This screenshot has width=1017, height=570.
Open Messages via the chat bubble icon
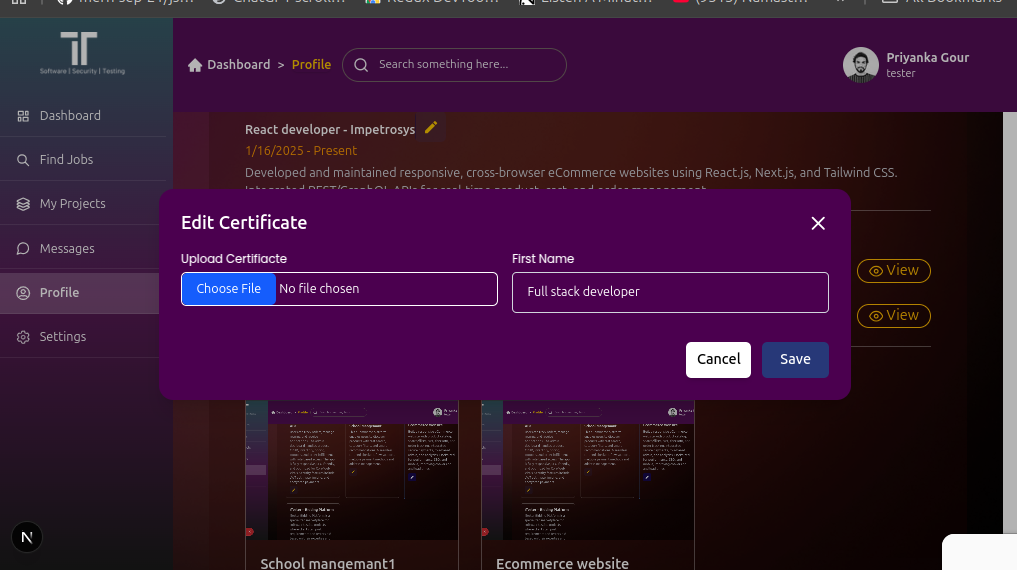[x=23, y=249]
